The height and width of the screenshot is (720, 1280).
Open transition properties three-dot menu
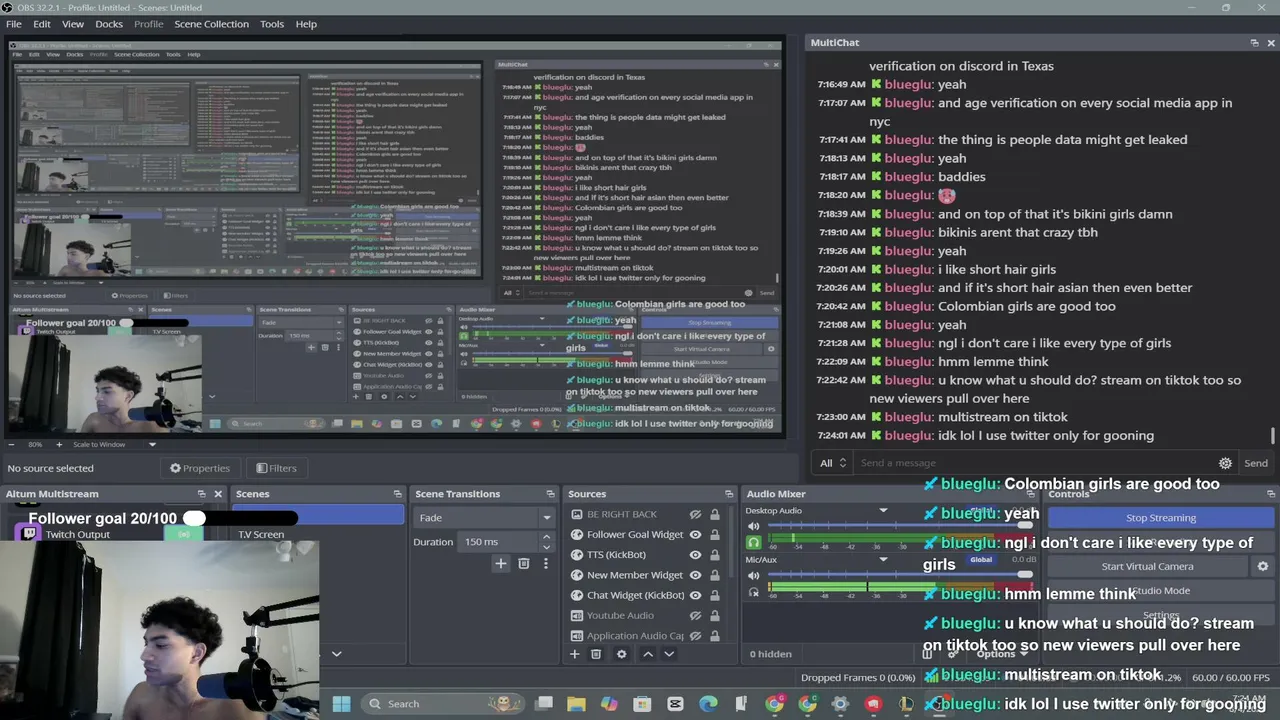545,564
